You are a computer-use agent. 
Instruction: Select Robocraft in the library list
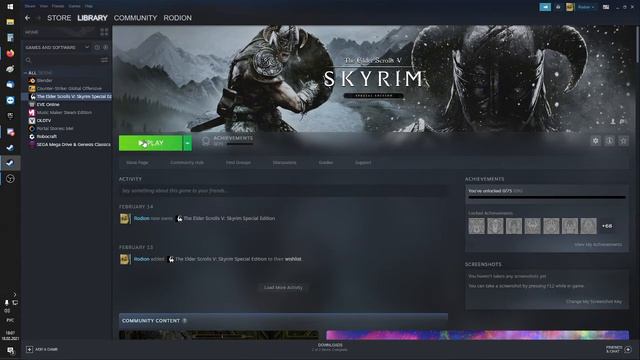pos(47,136)
